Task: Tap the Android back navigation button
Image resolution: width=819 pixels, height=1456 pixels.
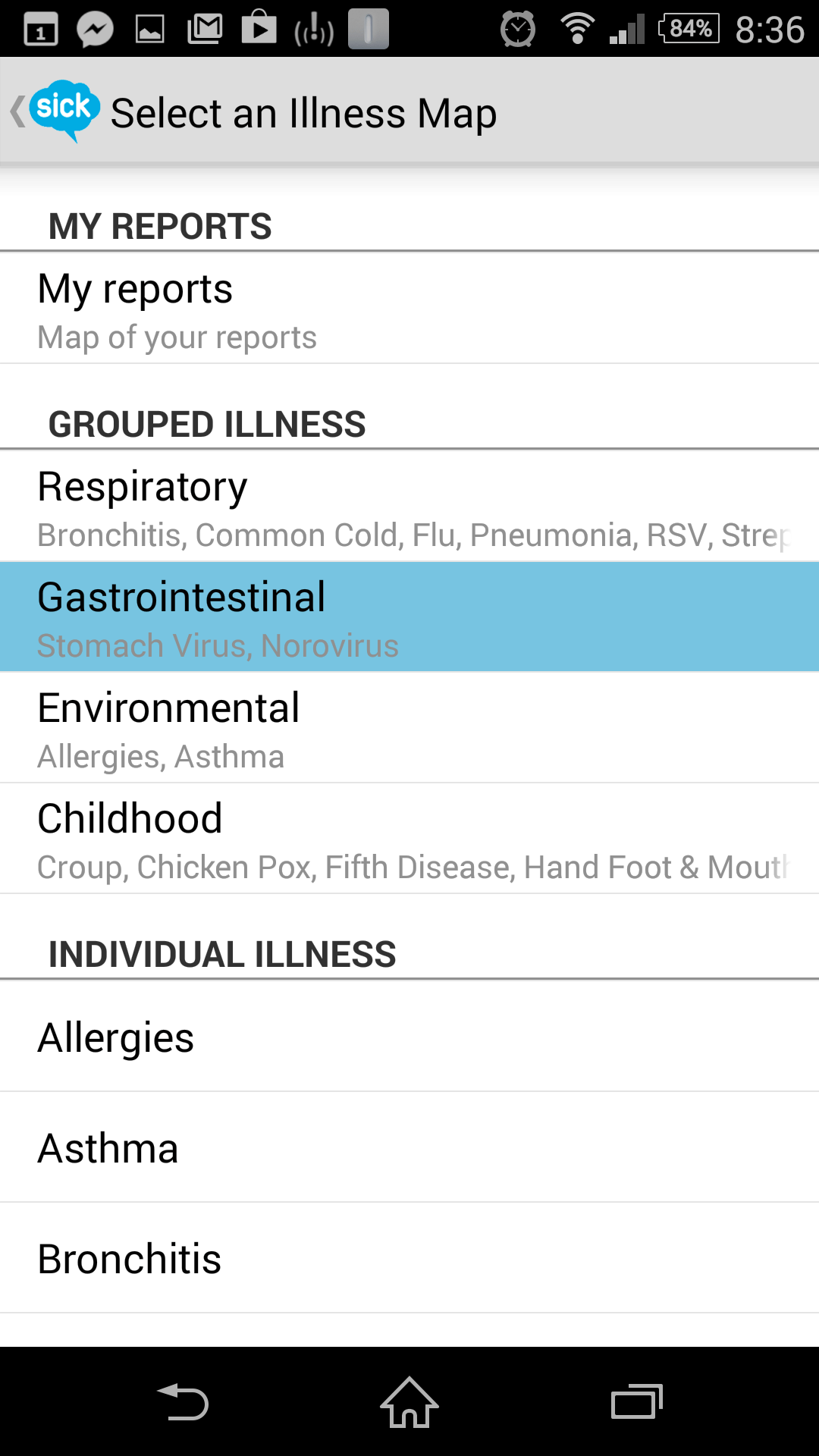Action: [182, 1401]
